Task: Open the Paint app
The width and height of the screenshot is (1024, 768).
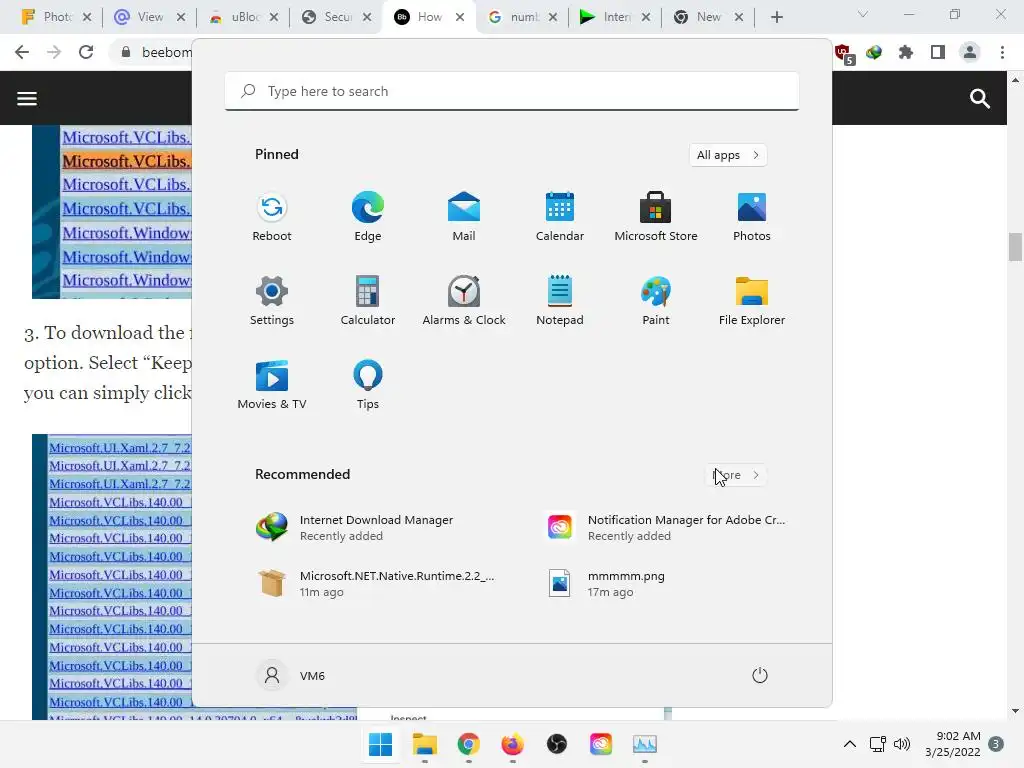Action: click(x=656, y=300)
